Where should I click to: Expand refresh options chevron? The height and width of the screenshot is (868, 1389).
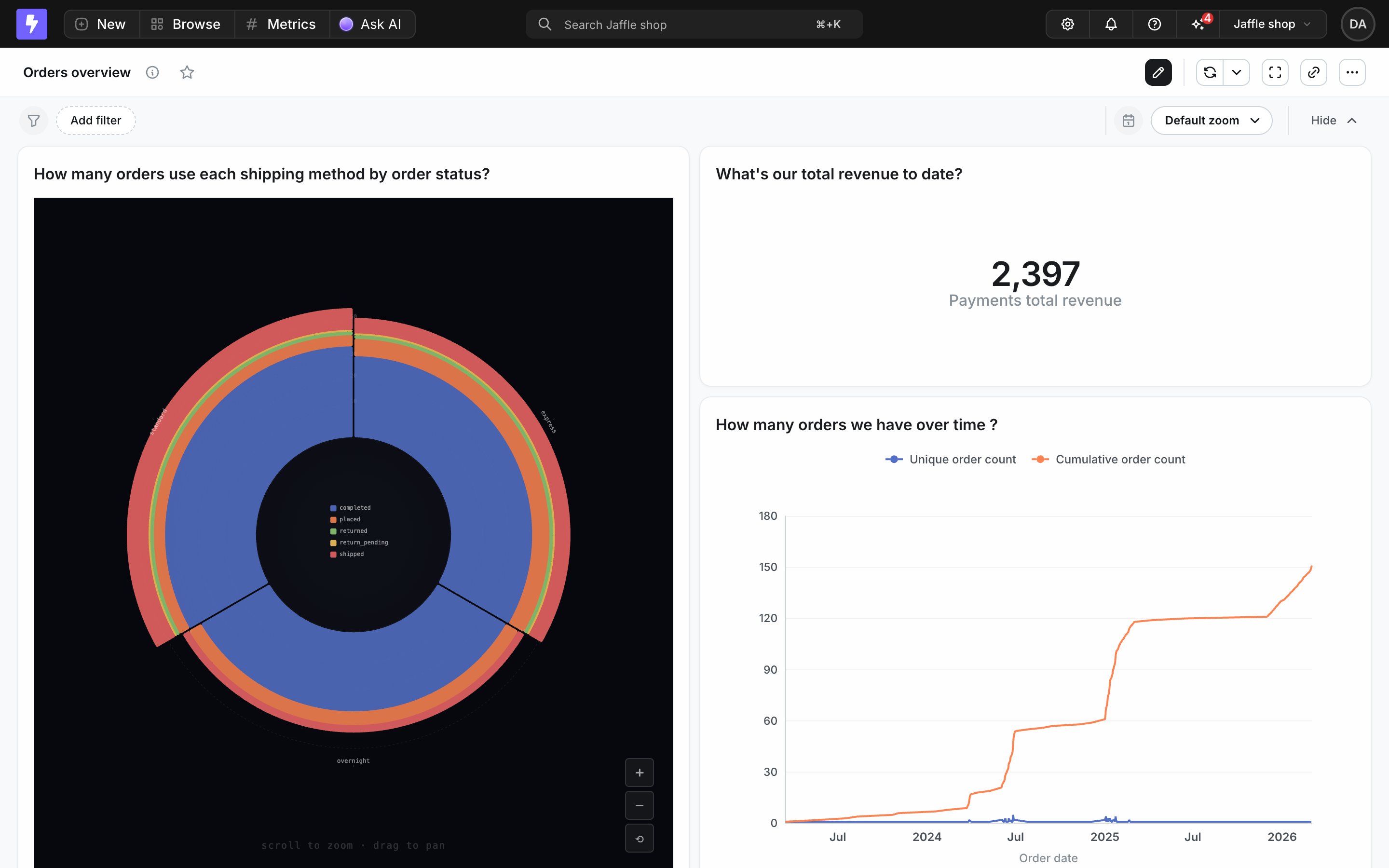[x=1236, y=72]
